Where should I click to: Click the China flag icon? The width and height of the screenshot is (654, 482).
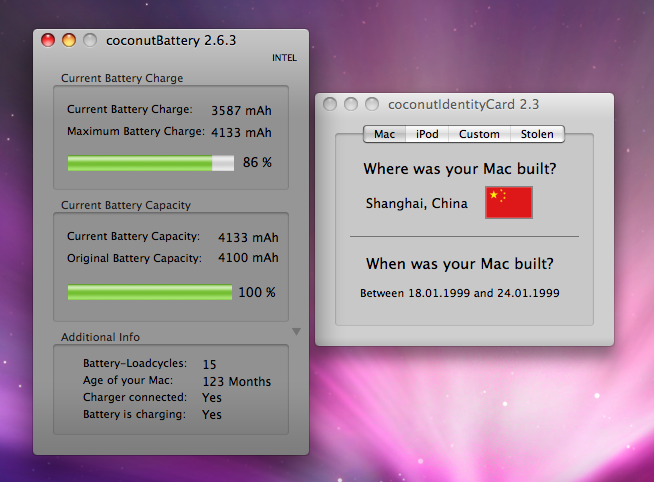(x=509, y=203)
